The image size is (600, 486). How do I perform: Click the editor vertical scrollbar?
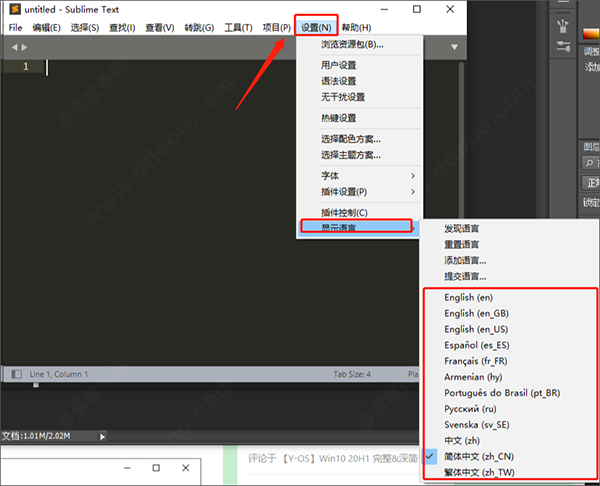point(461,140)
